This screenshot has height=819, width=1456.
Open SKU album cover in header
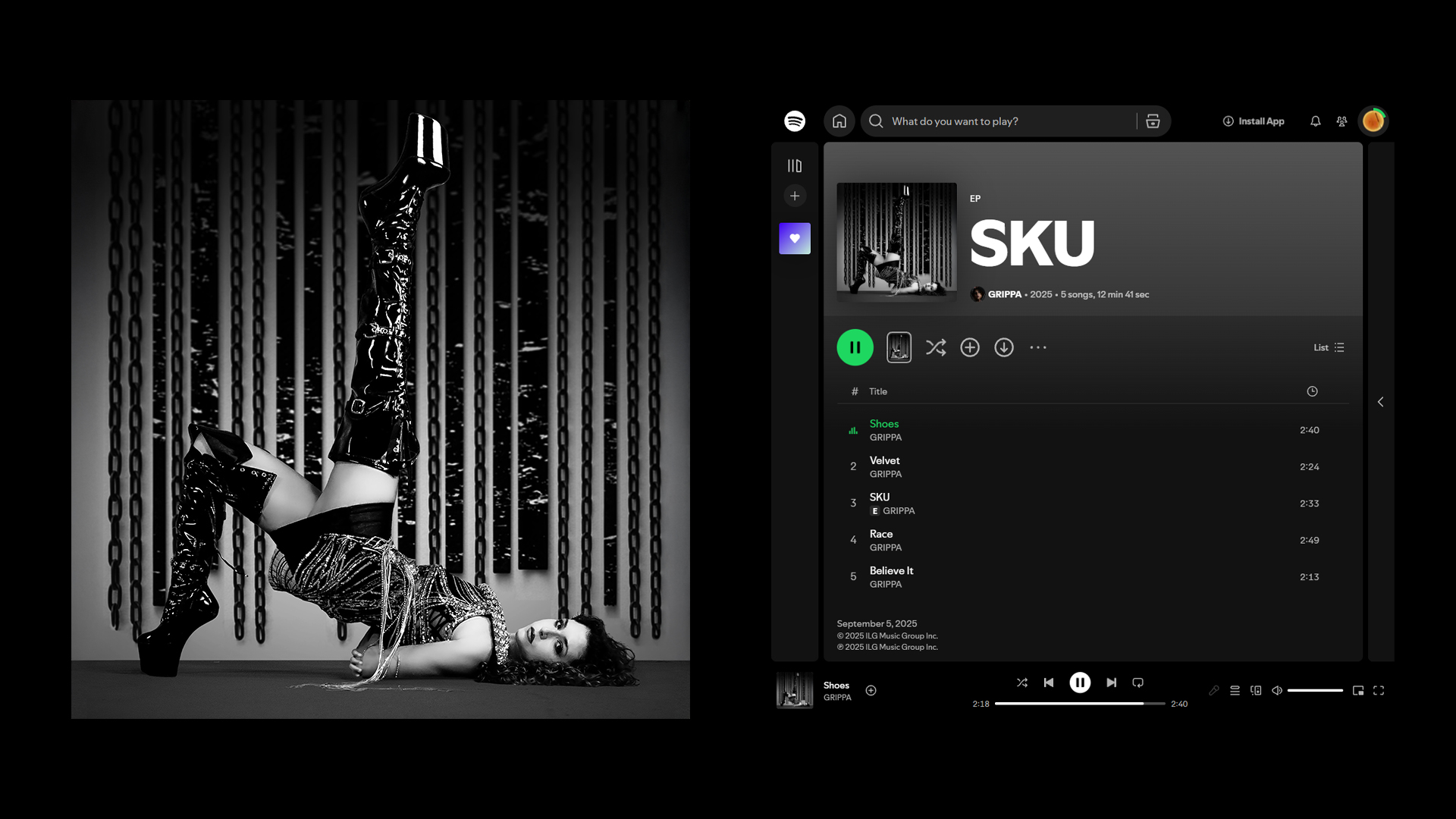pyautogui.click(x=896, y=242)
